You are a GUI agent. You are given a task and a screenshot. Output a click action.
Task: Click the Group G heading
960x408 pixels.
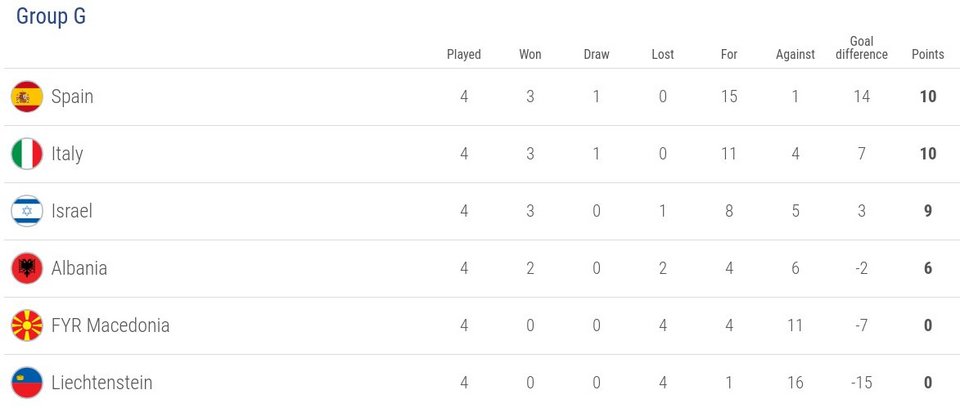click(51, 17)
